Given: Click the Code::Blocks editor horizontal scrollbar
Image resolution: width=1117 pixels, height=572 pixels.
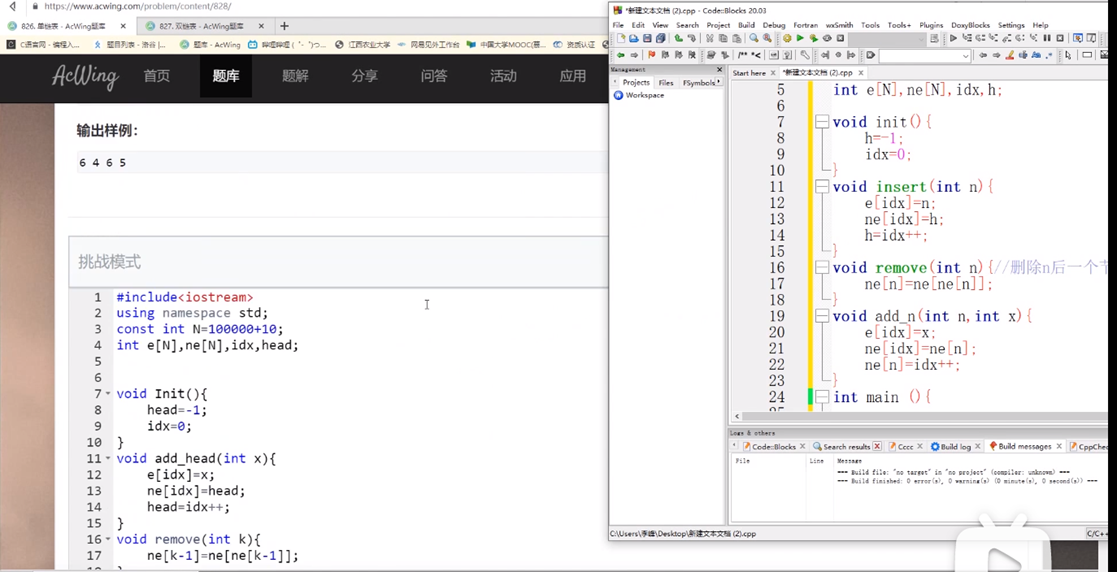Looking at the screenshot, I should 919,416.
